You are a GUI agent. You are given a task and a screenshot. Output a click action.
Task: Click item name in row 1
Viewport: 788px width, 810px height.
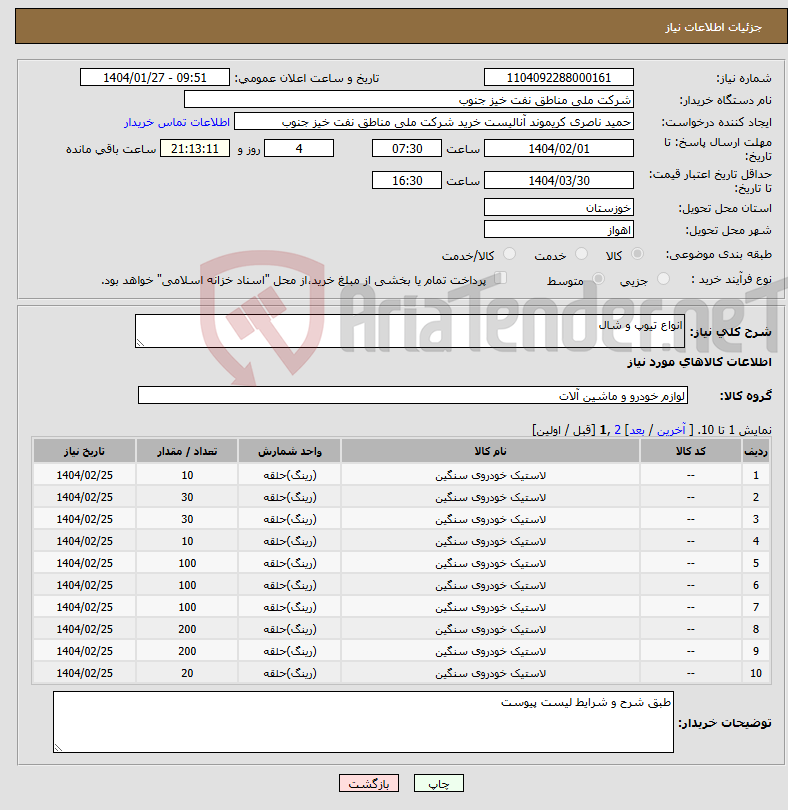click(490, 475)
